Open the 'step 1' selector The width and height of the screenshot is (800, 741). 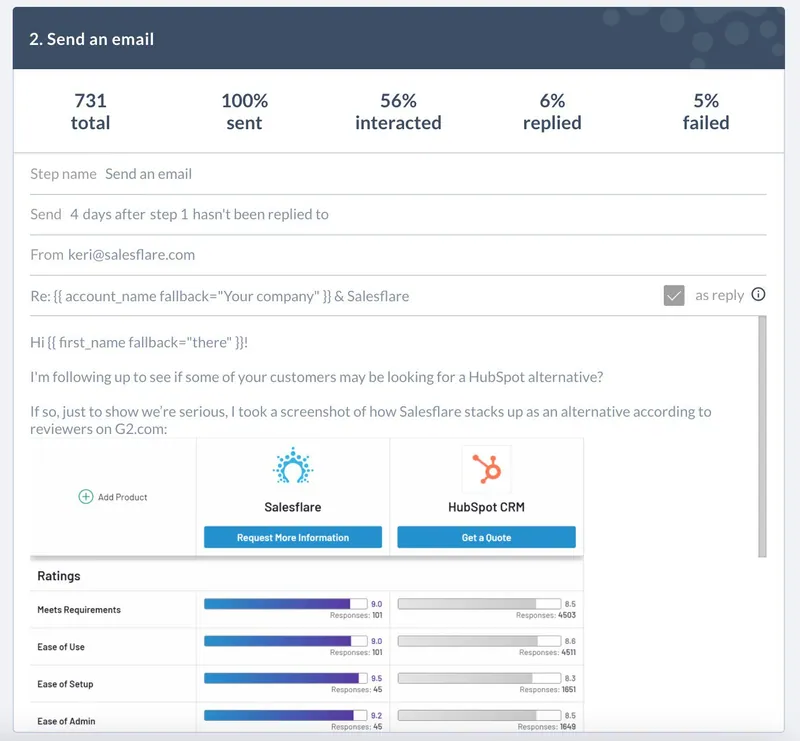[x=169, y=214]
